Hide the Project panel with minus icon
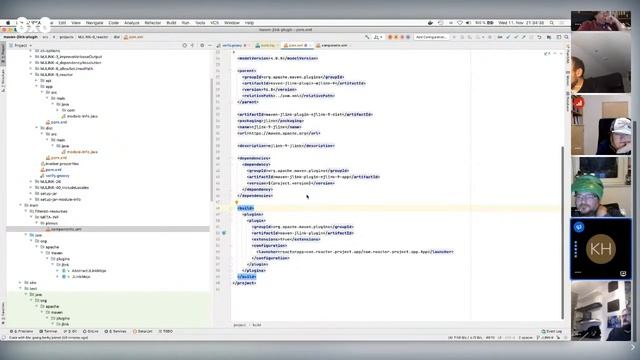 pos(210,45)
